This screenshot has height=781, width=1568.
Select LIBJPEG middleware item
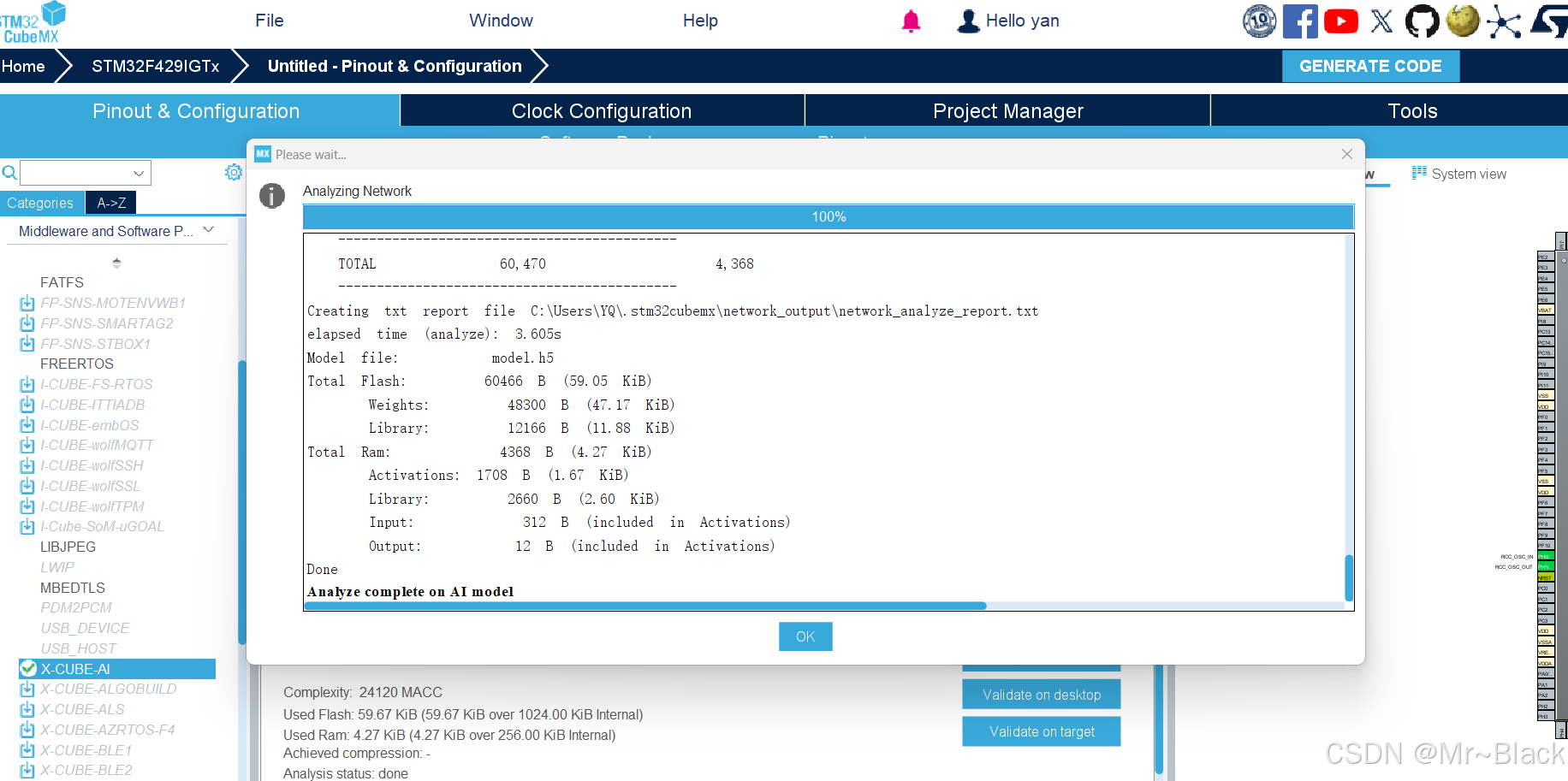tap(68, 547)
